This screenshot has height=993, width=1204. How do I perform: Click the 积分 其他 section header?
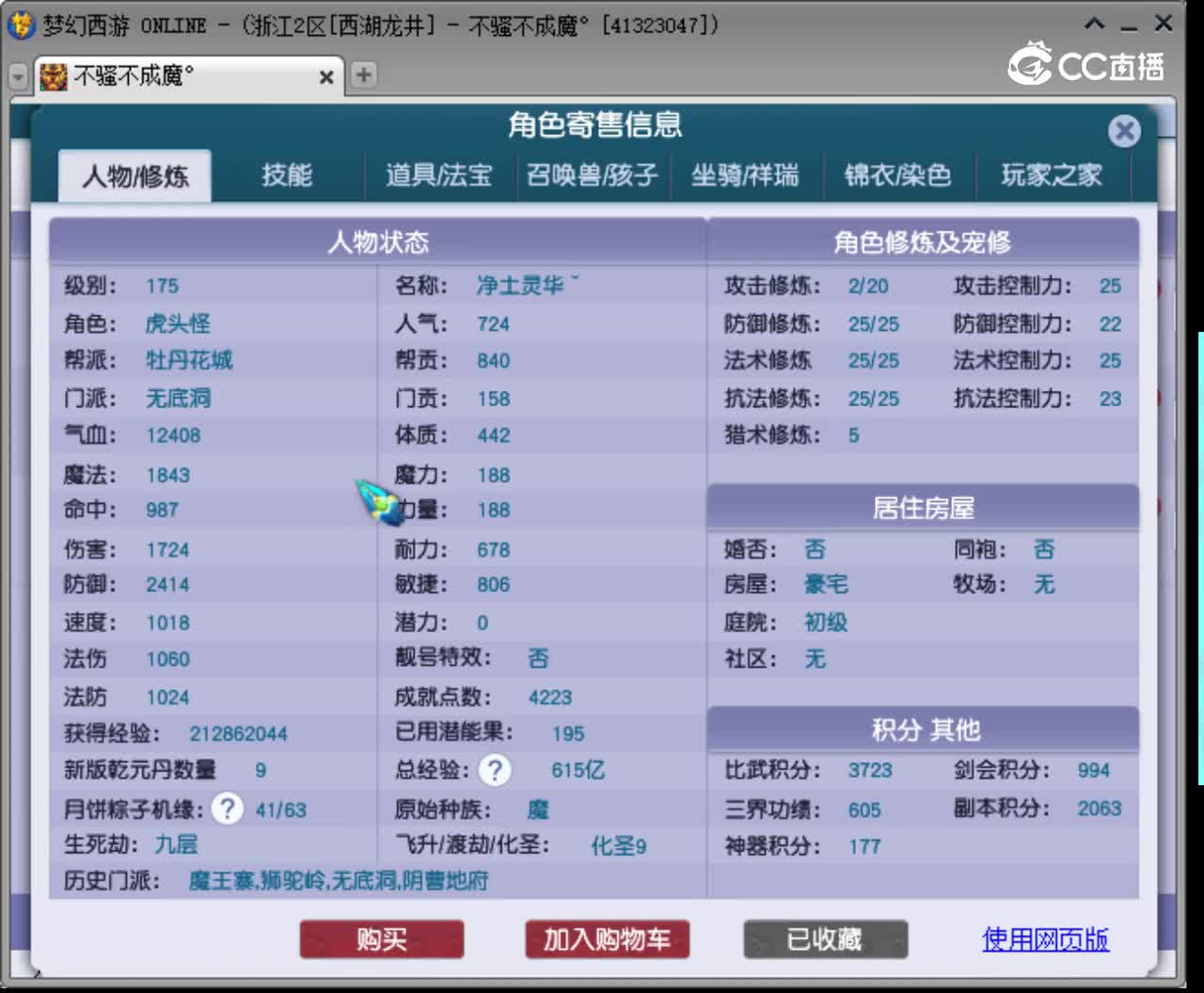[926, 731]
